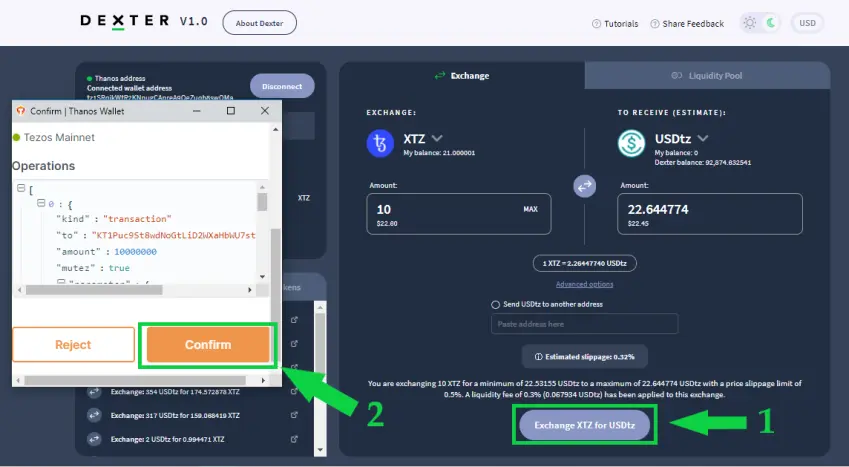Screen dimensions: 849x467
Task: Select the Liquidity Pool tab
Action: coord(707,76)
